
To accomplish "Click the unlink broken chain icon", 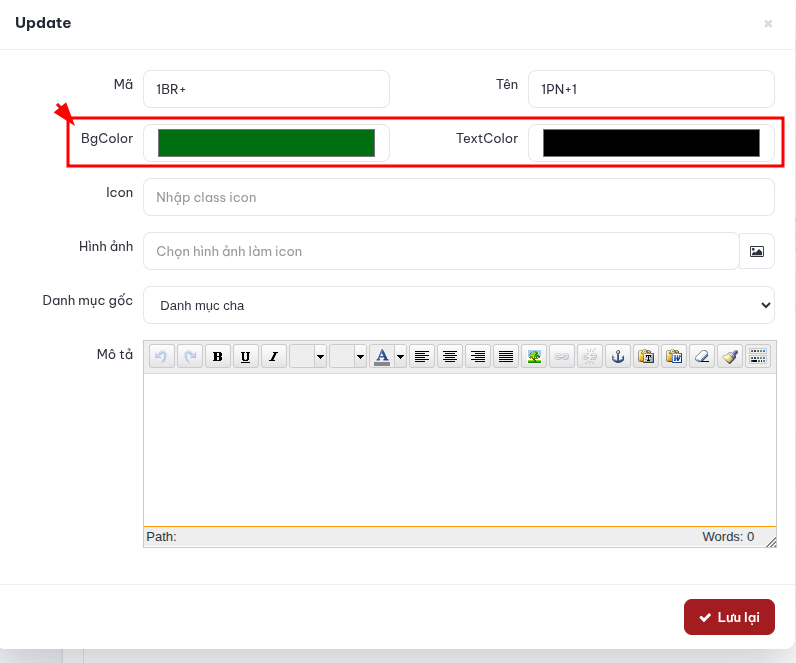I will pyautogui.click(x=590, y=356).
